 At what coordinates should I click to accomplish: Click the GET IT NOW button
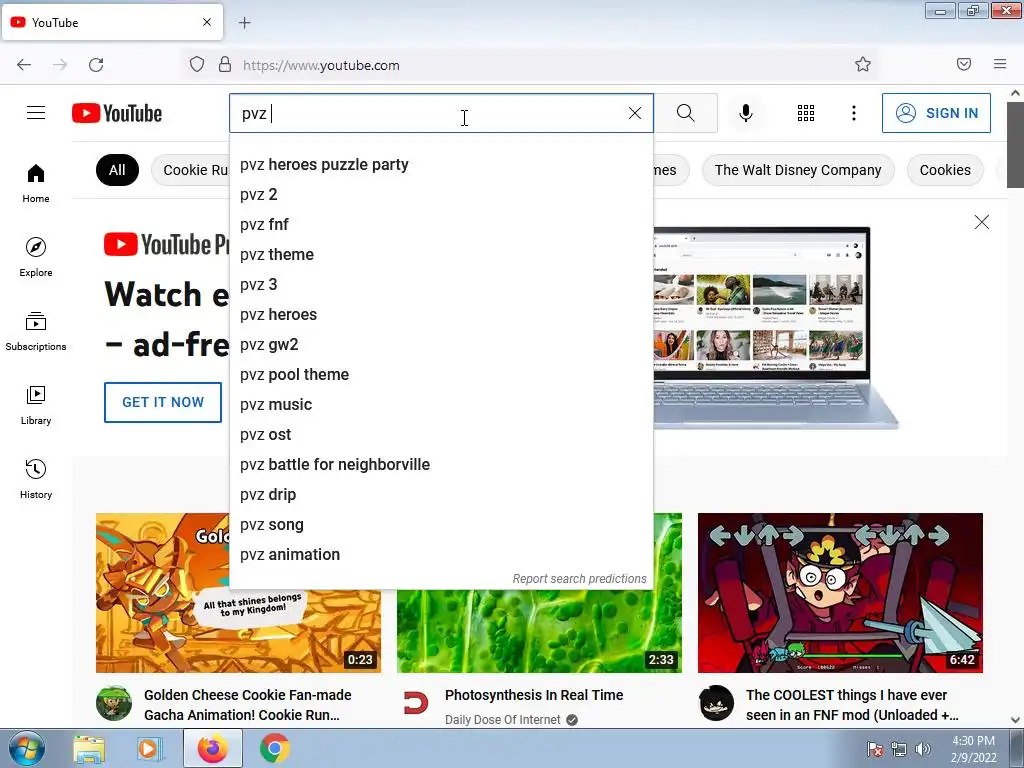point(163,402)
